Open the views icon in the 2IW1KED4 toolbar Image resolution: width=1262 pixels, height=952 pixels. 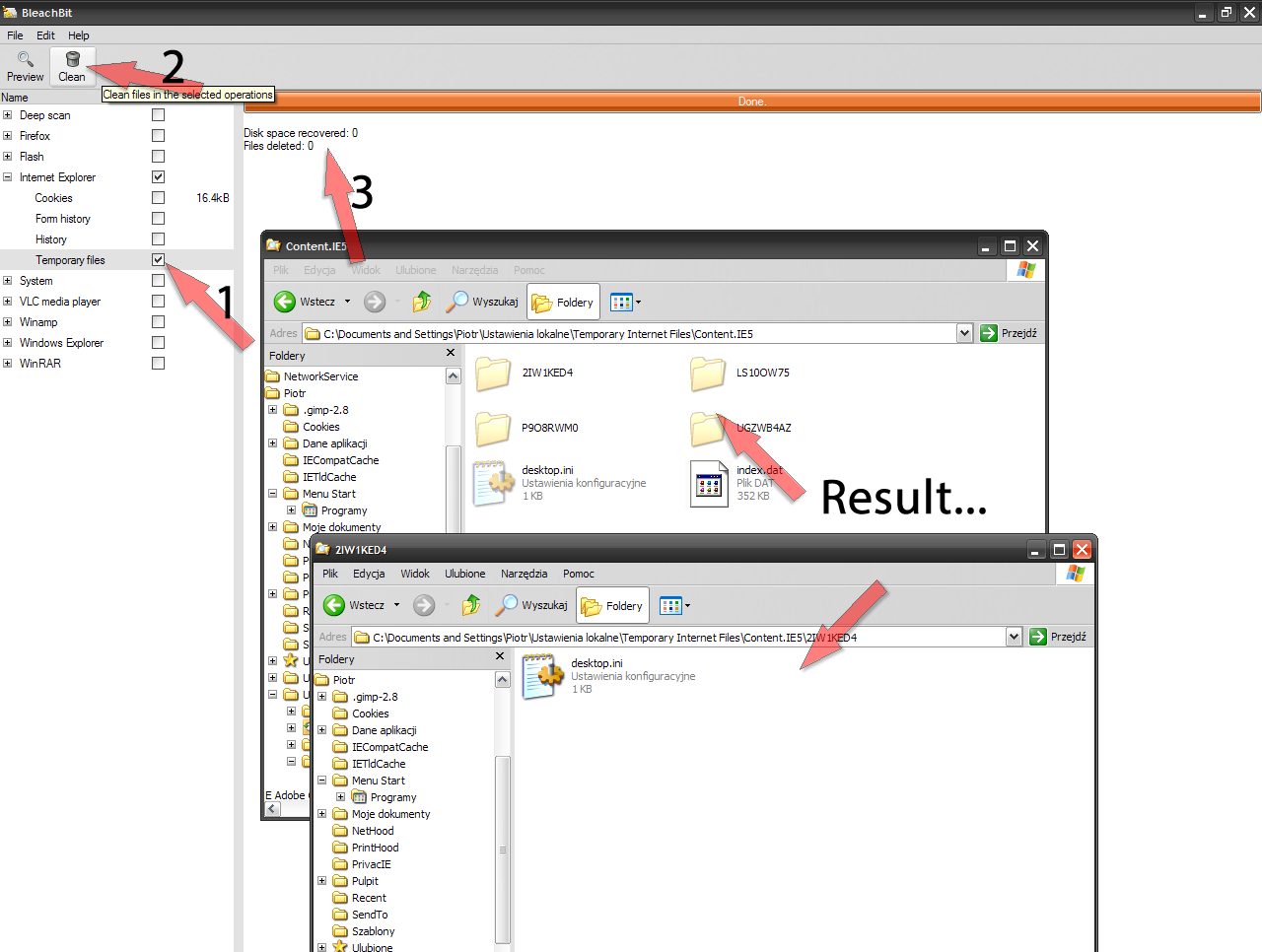click(x=670, y=606)
